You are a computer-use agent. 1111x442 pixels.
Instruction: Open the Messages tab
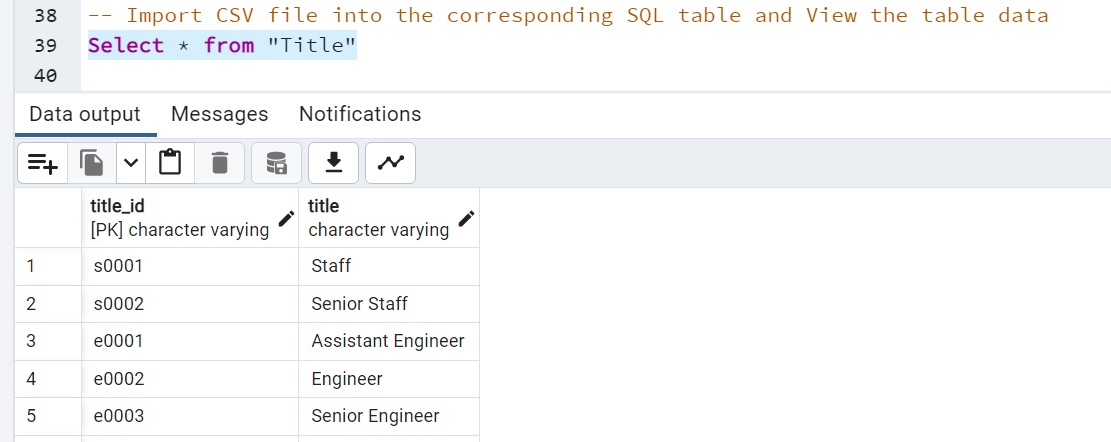[x=220, y=114]
